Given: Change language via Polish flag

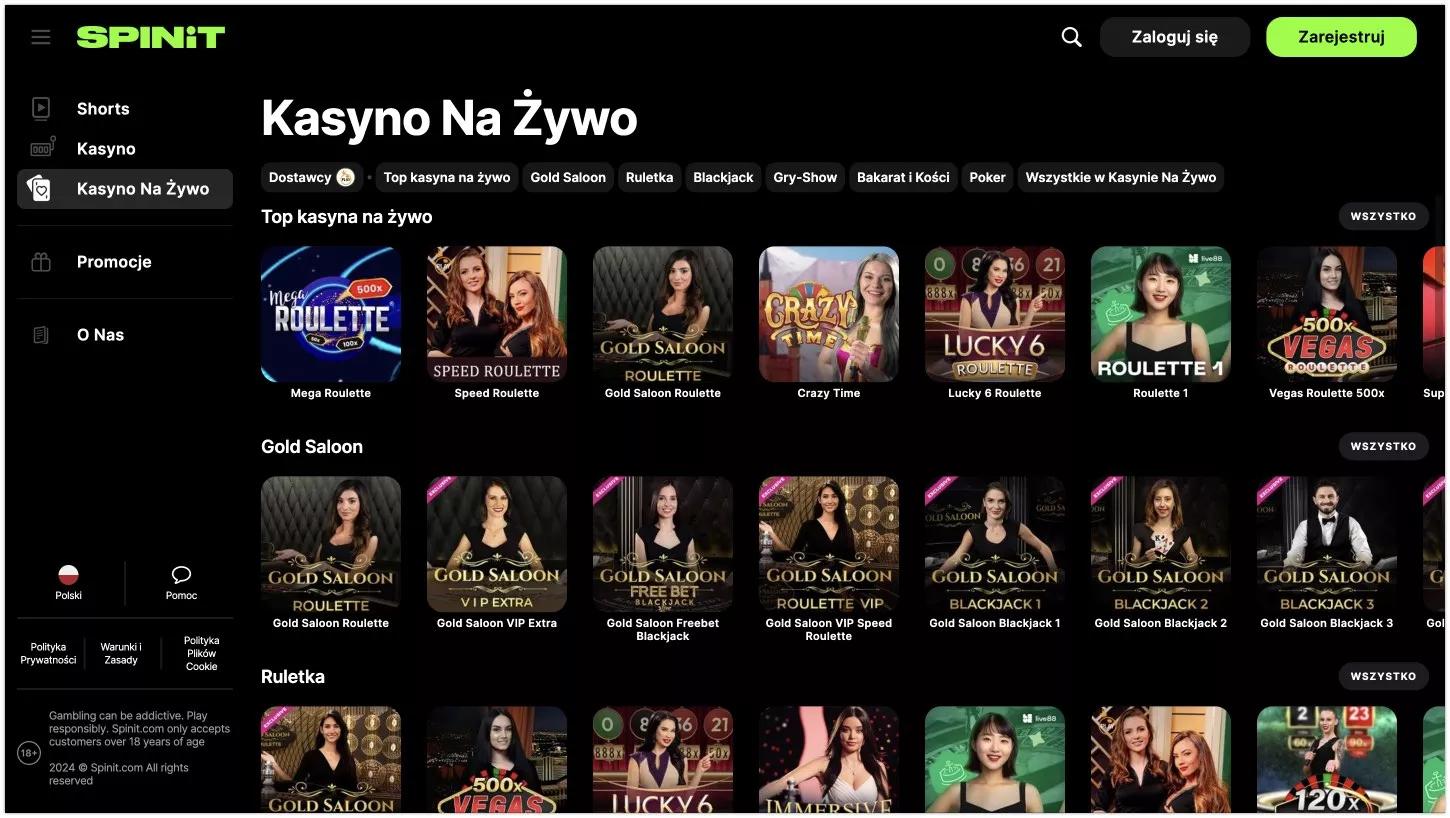Looking at the screenshot, I should 68,576.
